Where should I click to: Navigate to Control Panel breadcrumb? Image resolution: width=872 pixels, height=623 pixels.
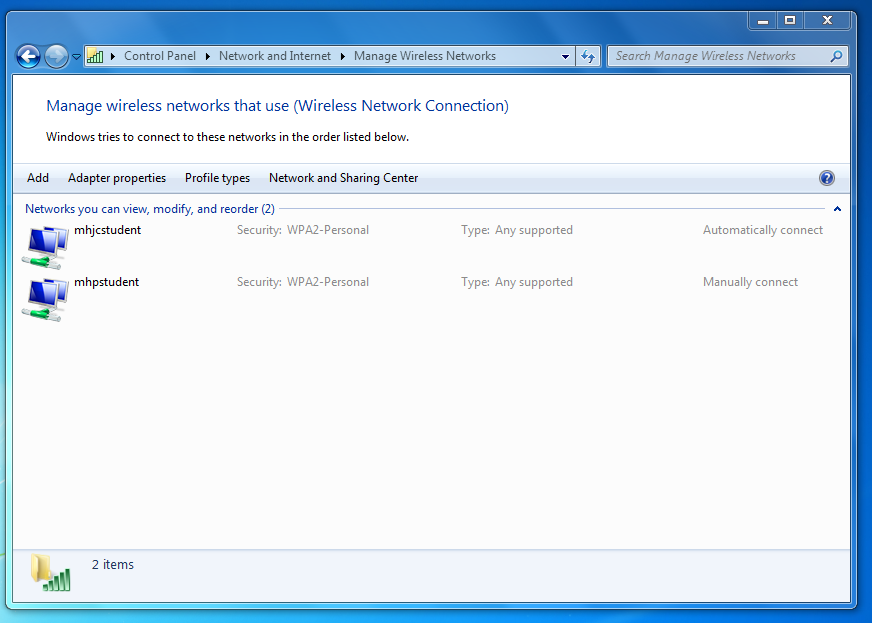(x=160, y=56)
